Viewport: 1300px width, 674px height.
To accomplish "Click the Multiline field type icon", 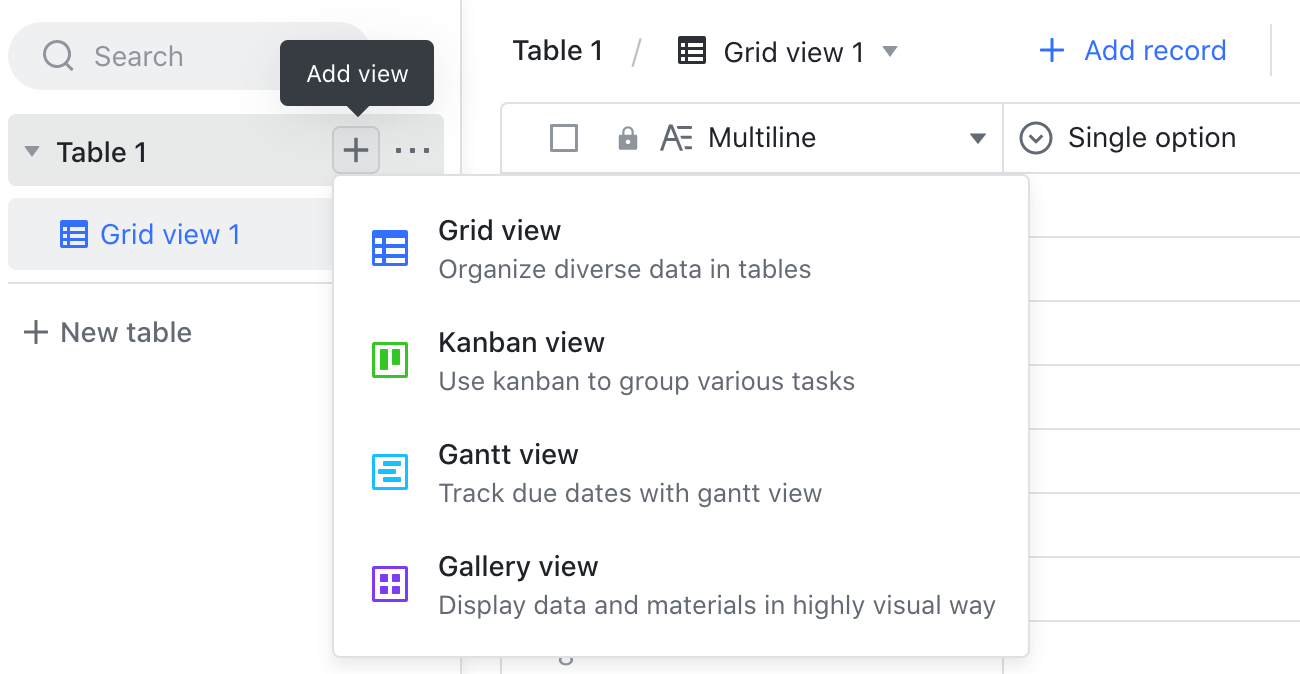I will [676, 138].
